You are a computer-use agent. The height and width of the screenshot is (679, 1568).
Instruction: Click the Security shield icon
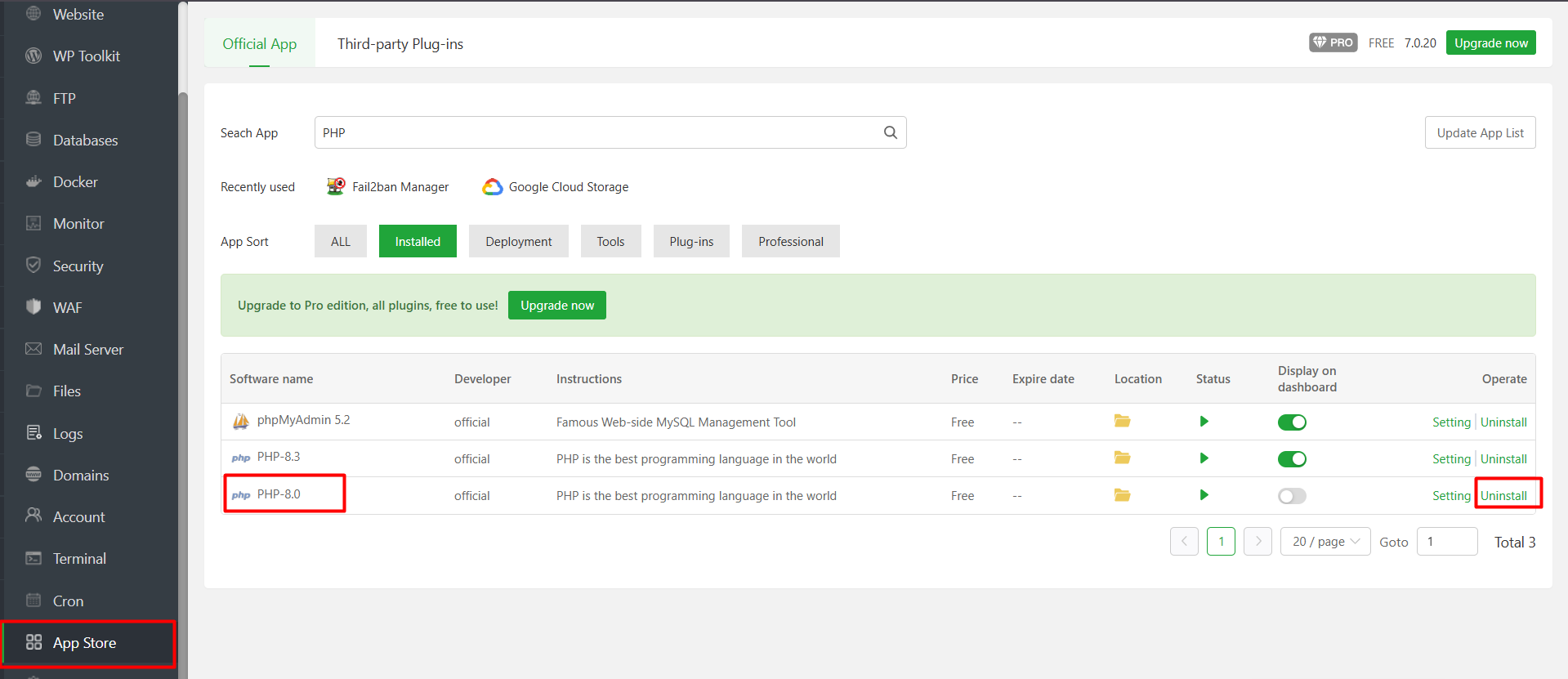(x=34, y=266)
